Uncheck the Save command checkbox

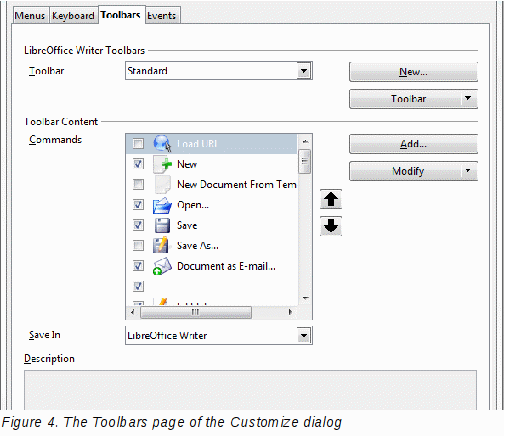pos(138,225)
